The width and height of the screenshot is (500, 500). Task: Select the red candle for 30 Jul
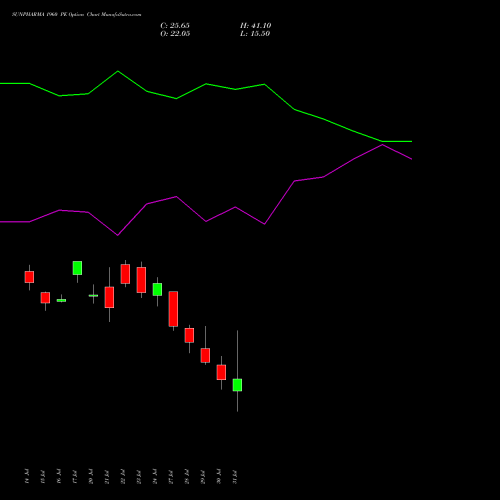pos(221,372)
